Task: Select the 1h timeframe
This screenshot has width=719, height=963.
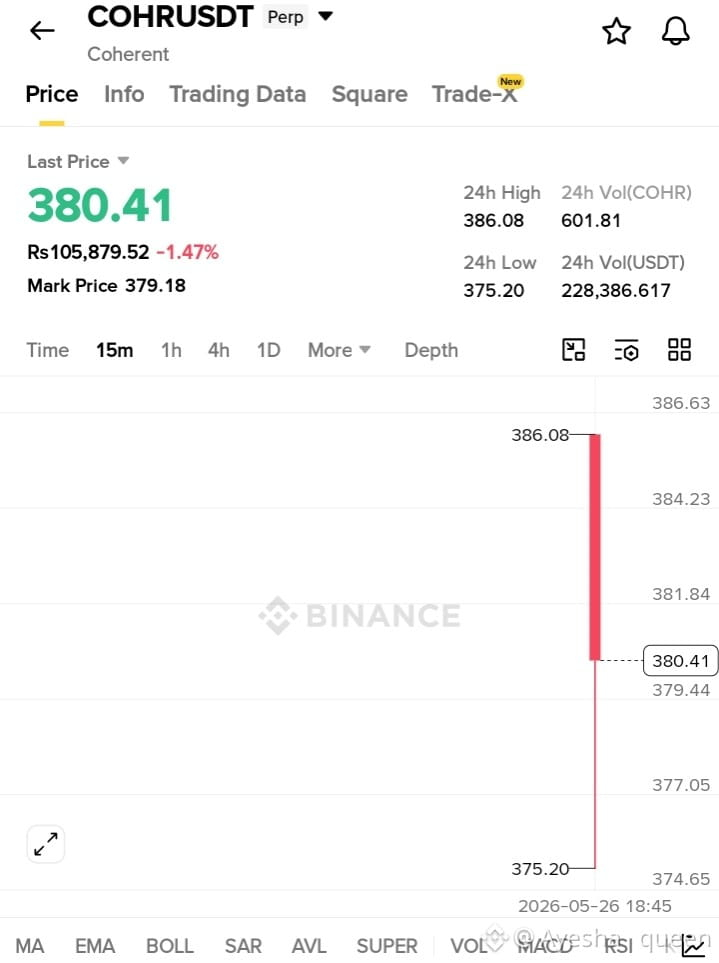Action: [x=171, y=350]
